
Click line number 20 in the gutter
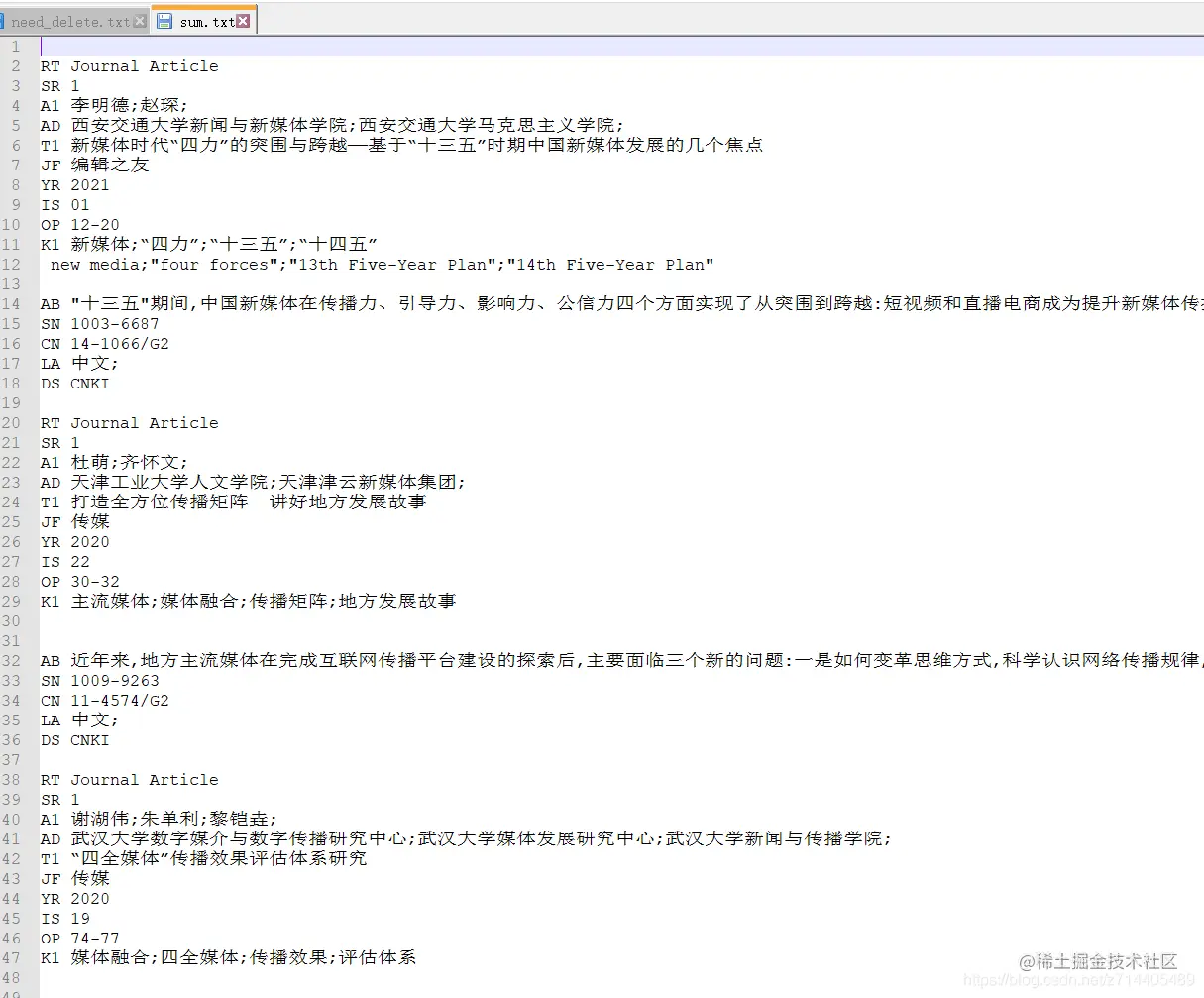pyautogui.click(x=14, y=422)
